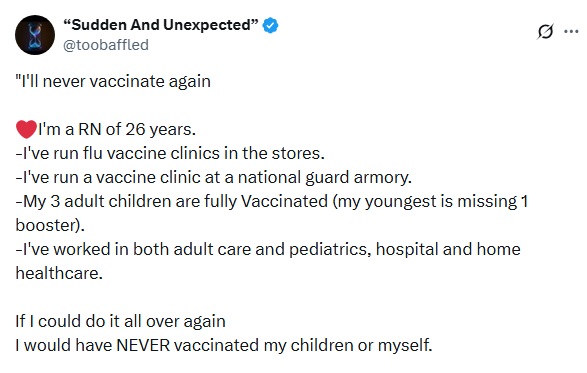Click the word "healthcare."
This screenshot has height=373, width=587.
[x=59, y=273]
